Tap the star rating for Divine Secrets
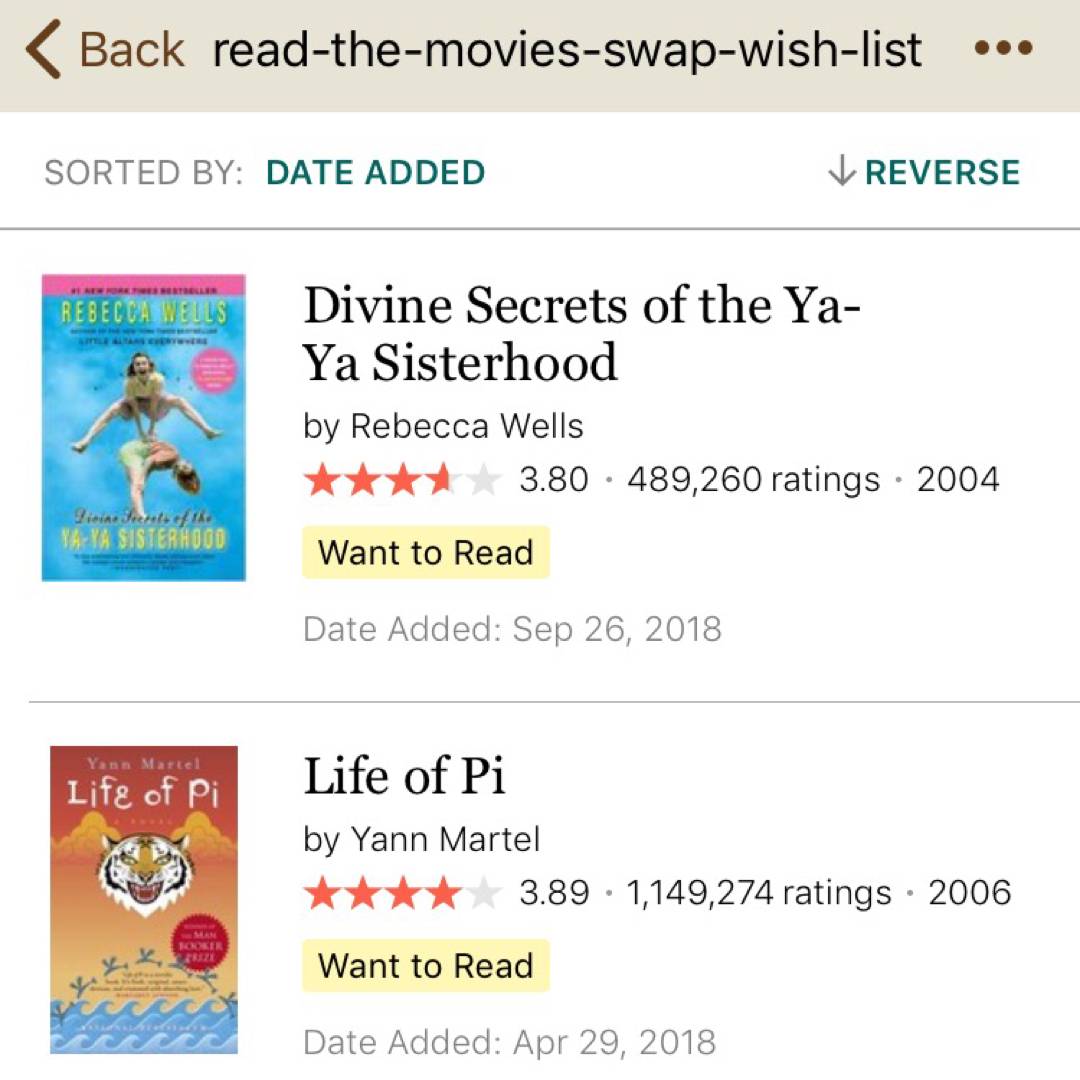1080x1080 pixels. click(x=401, y=480)
